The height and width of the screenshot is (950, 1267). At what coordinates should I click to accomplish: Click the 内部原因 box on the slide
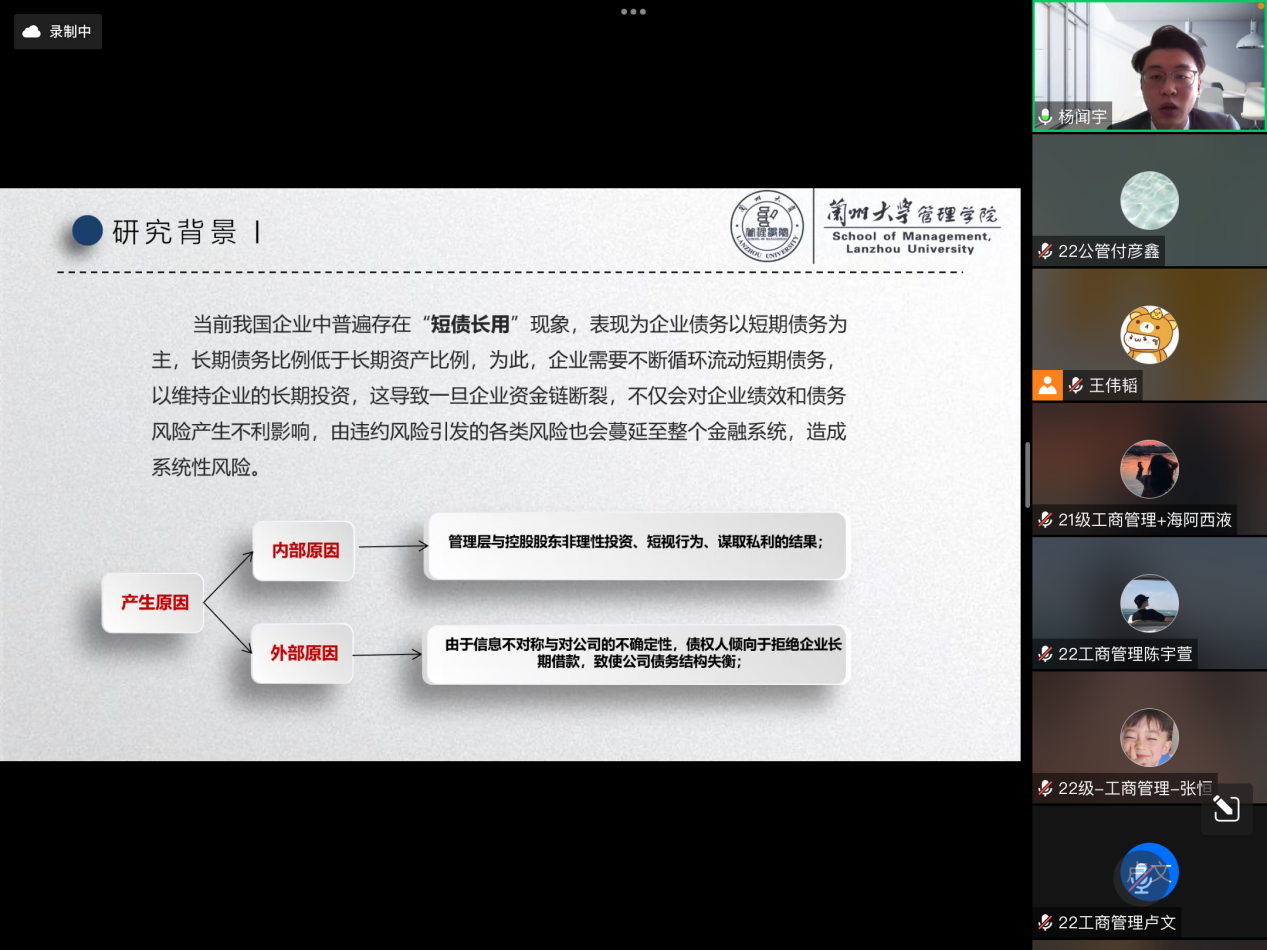(x=304, y=551)
